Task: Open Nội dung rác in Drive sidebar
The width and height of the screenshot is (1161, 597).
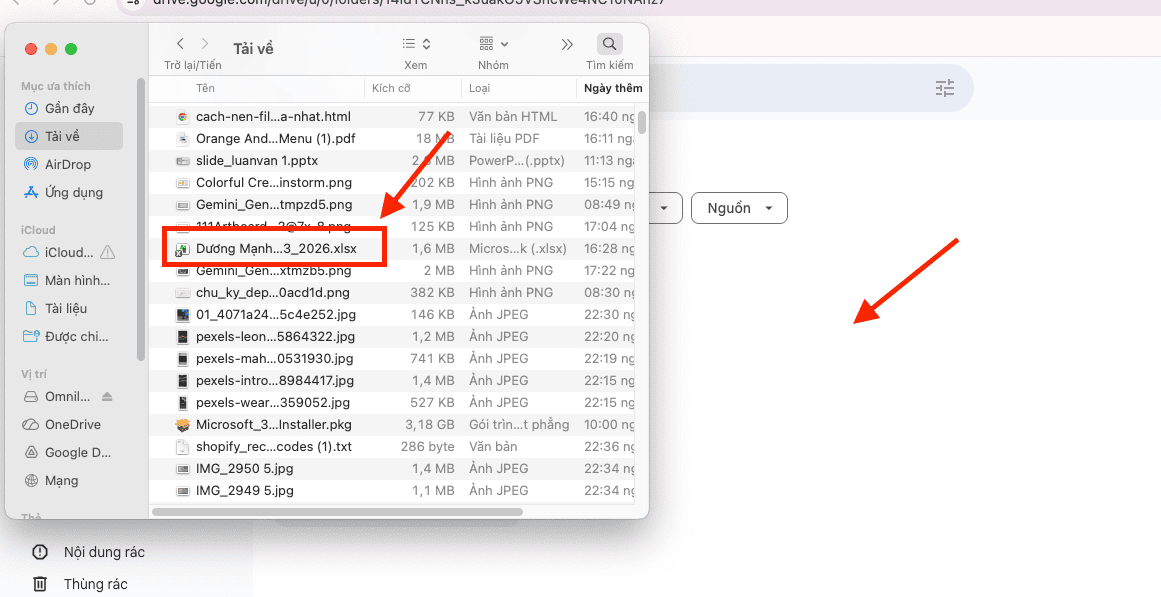Action: (88, 552)
